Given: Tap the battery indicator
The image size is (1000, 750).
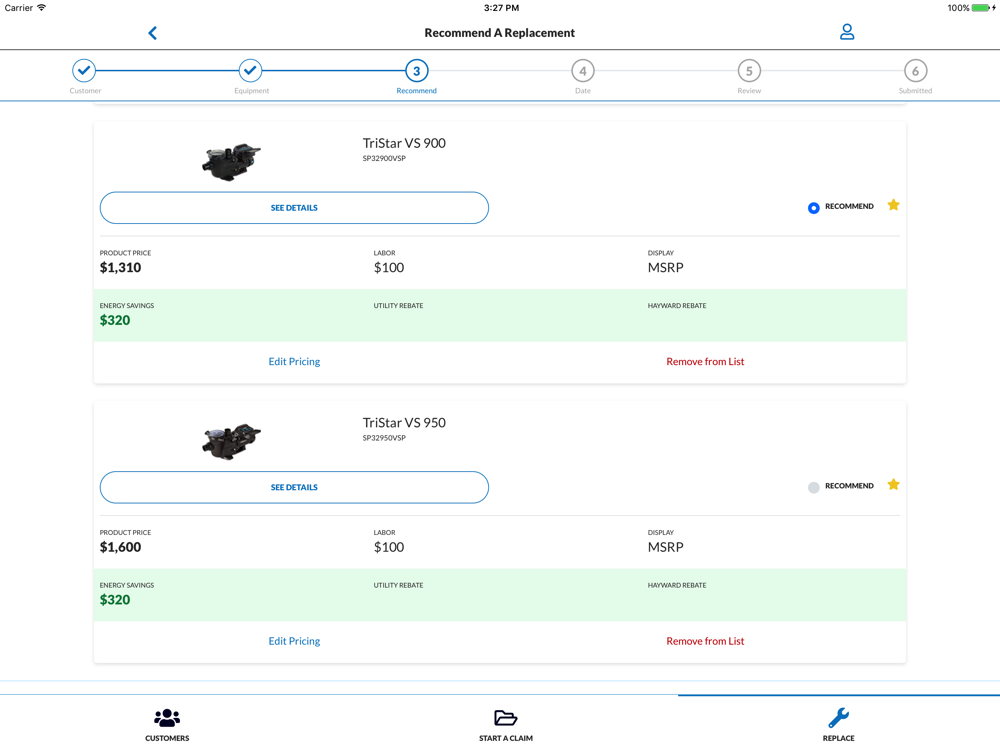Looking at the screenshot, I should [x=982, y=8].
